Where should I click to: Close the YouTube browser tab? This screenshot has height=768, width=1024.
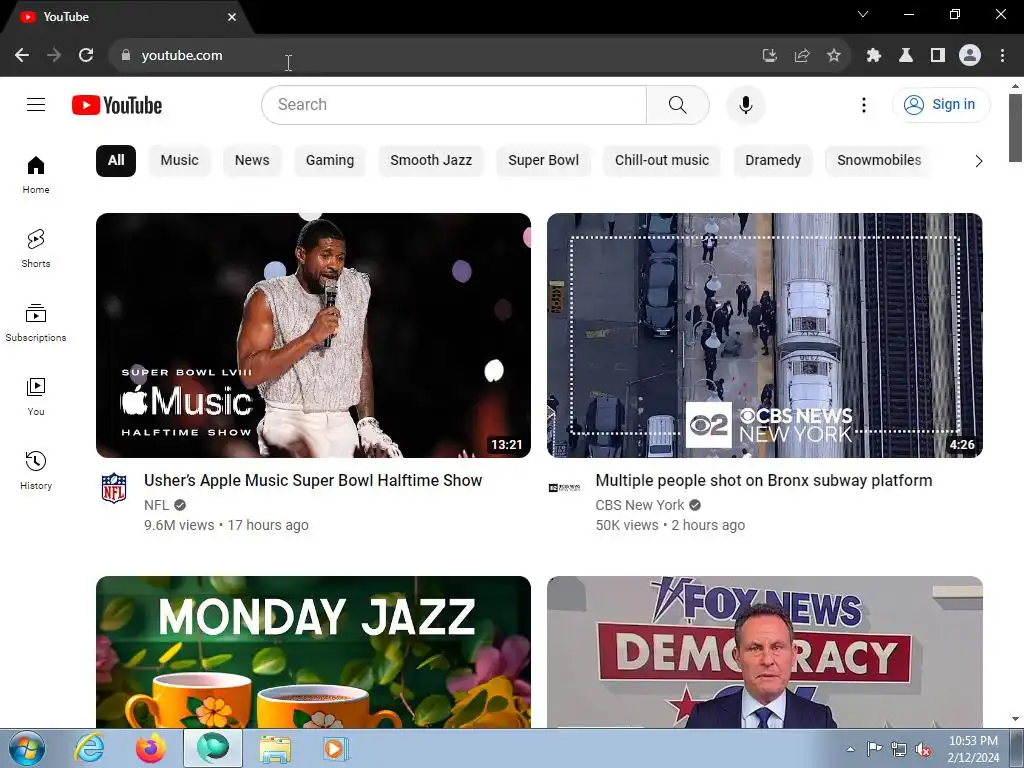tap(232, 17)
